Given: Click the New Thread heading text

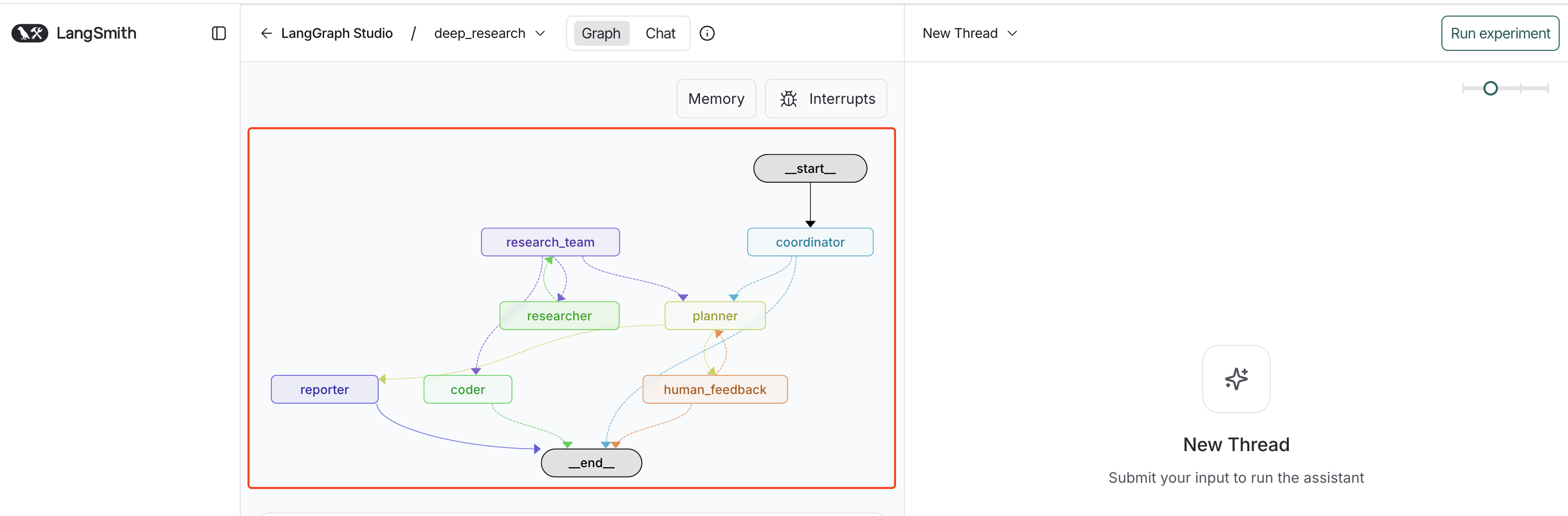Looking at the screenshot, I should pos(1235,444).
